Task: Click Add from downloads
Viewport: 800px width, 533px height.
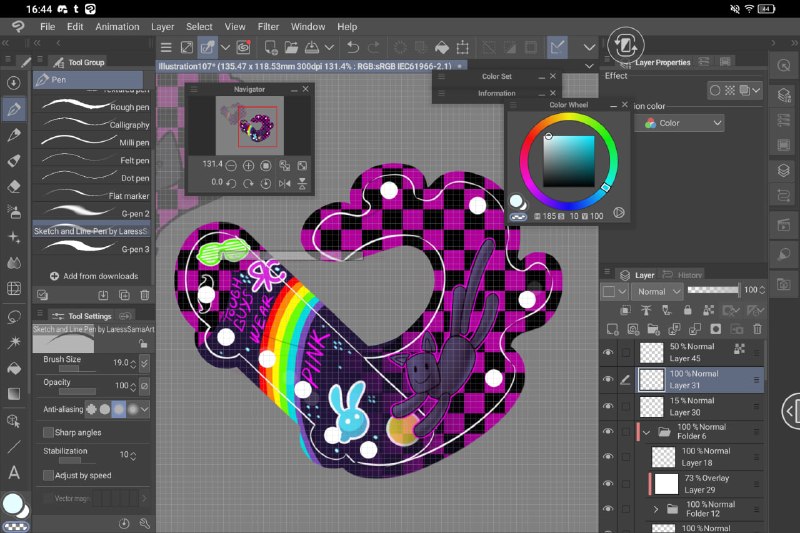Action: point(94,276)
